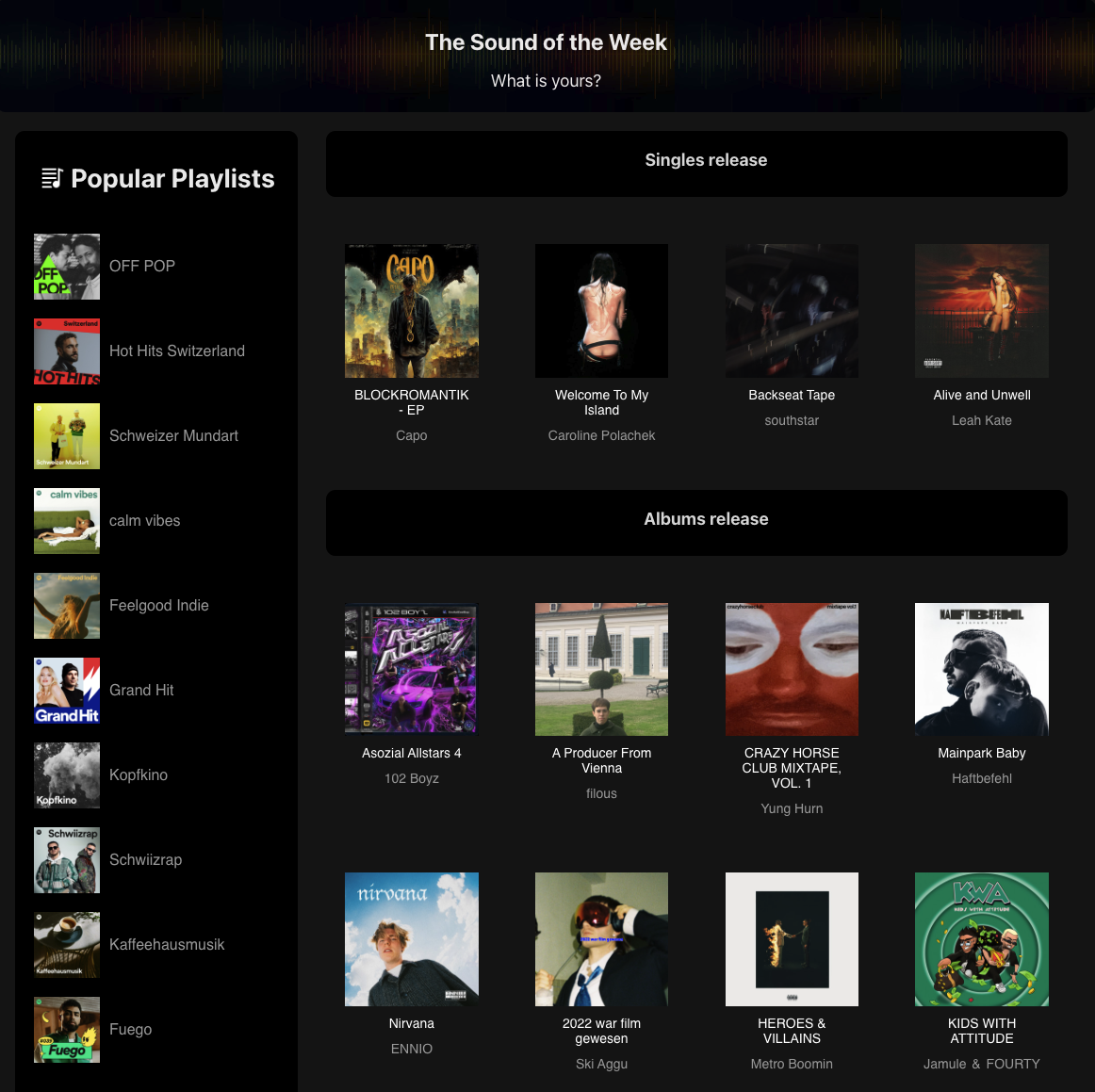Click Welcome To My Island title
Screen dimensions: 1095x1092
[x=601, y=402]
